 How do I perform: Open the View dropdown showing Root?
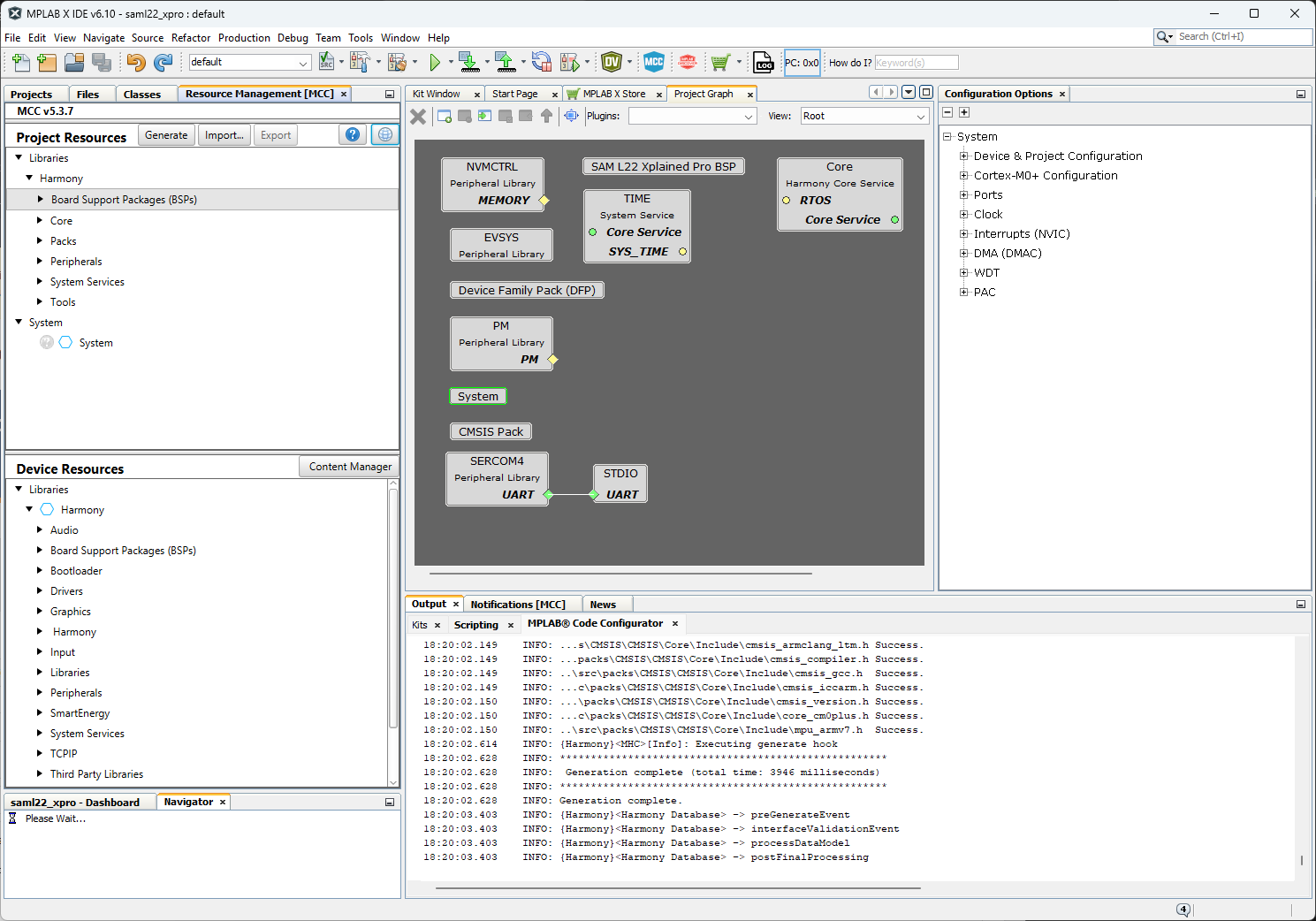863,116
